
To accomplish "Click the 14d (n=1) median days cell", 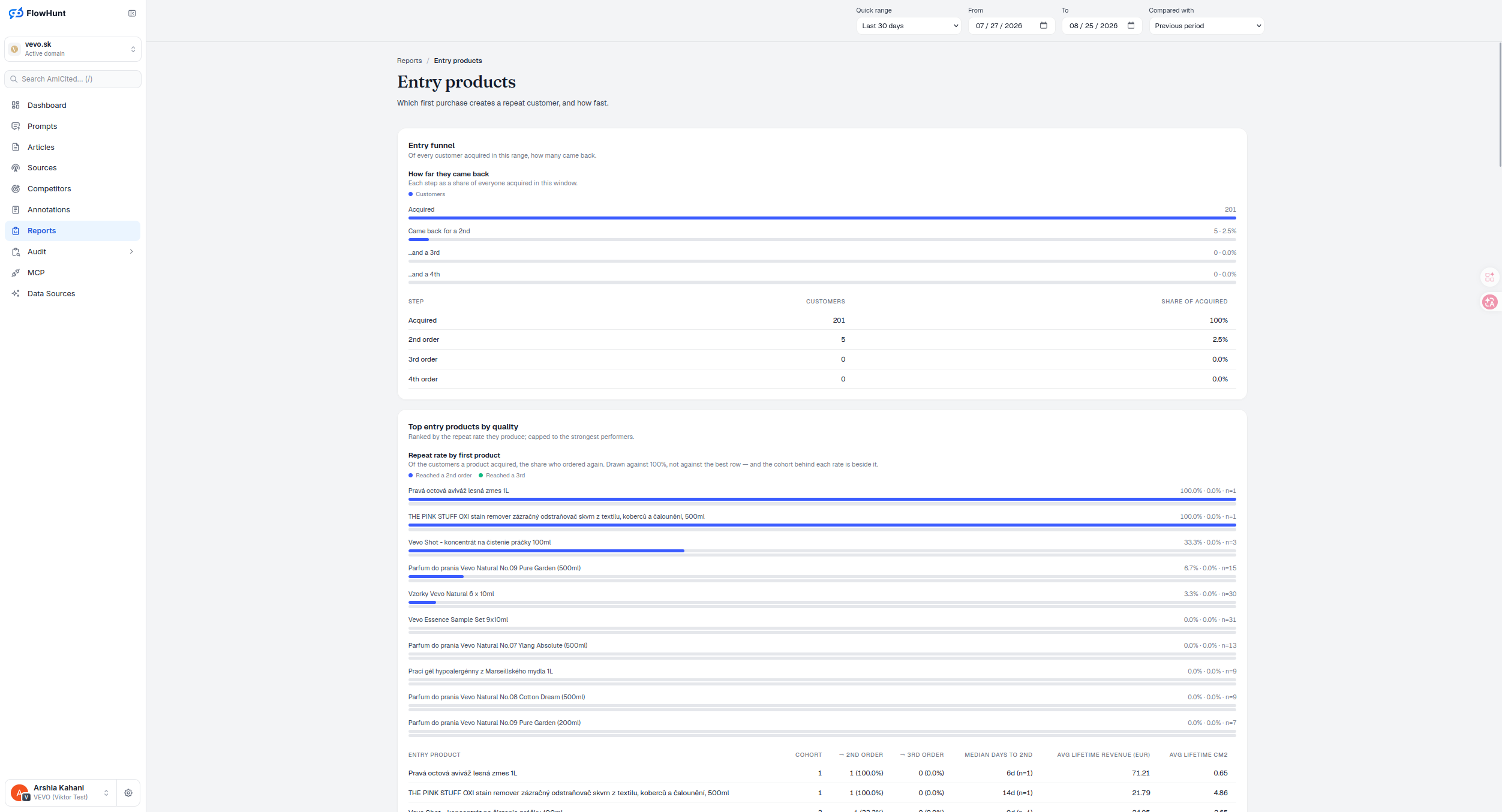I will pyautogui.click(x=1017, y=793).
